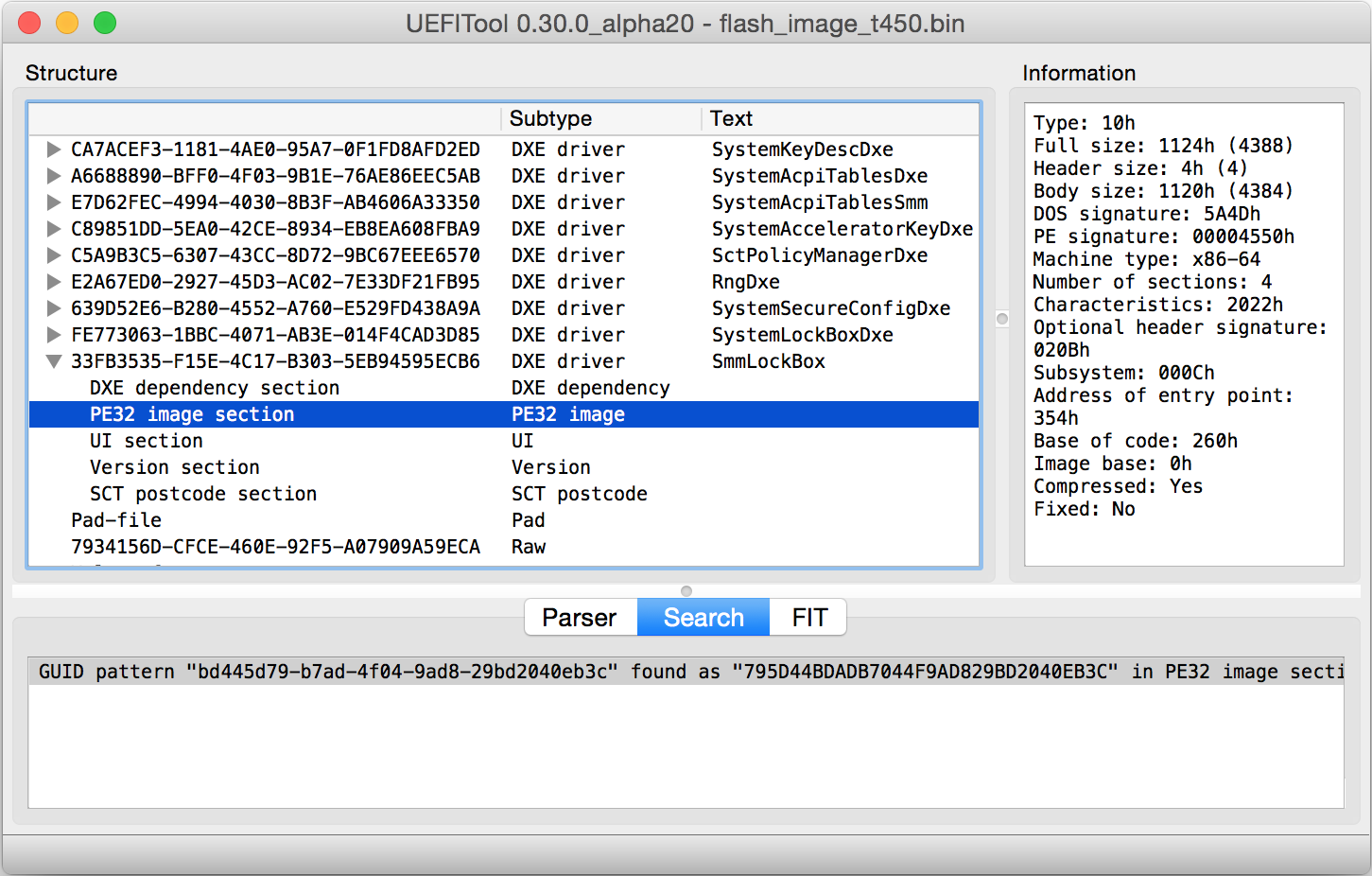Select the SCT postcode section row
The image size is (1372, 876).
(504, 494)
